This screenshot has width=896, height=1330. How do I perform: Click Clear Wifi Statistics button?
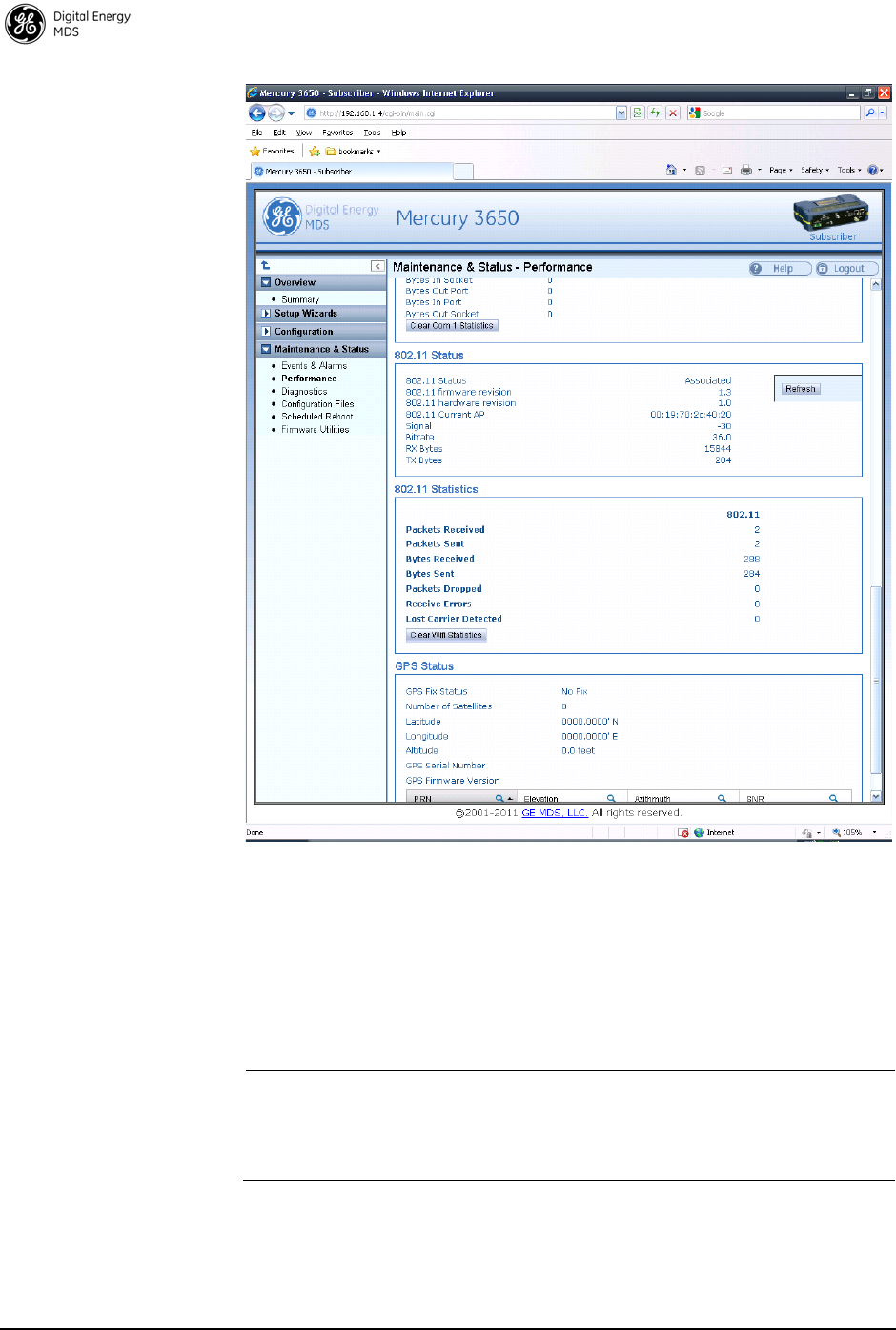click(x=446, y=635)
